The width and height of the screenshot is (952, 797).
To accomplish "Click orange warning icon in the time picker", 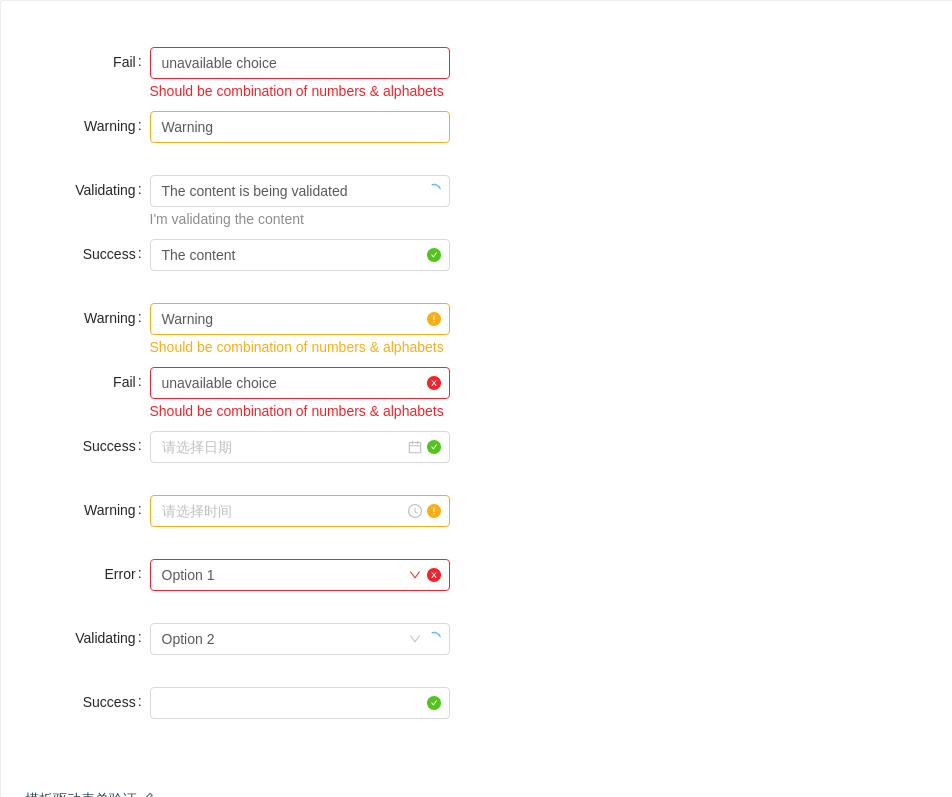I will [434, 511].
